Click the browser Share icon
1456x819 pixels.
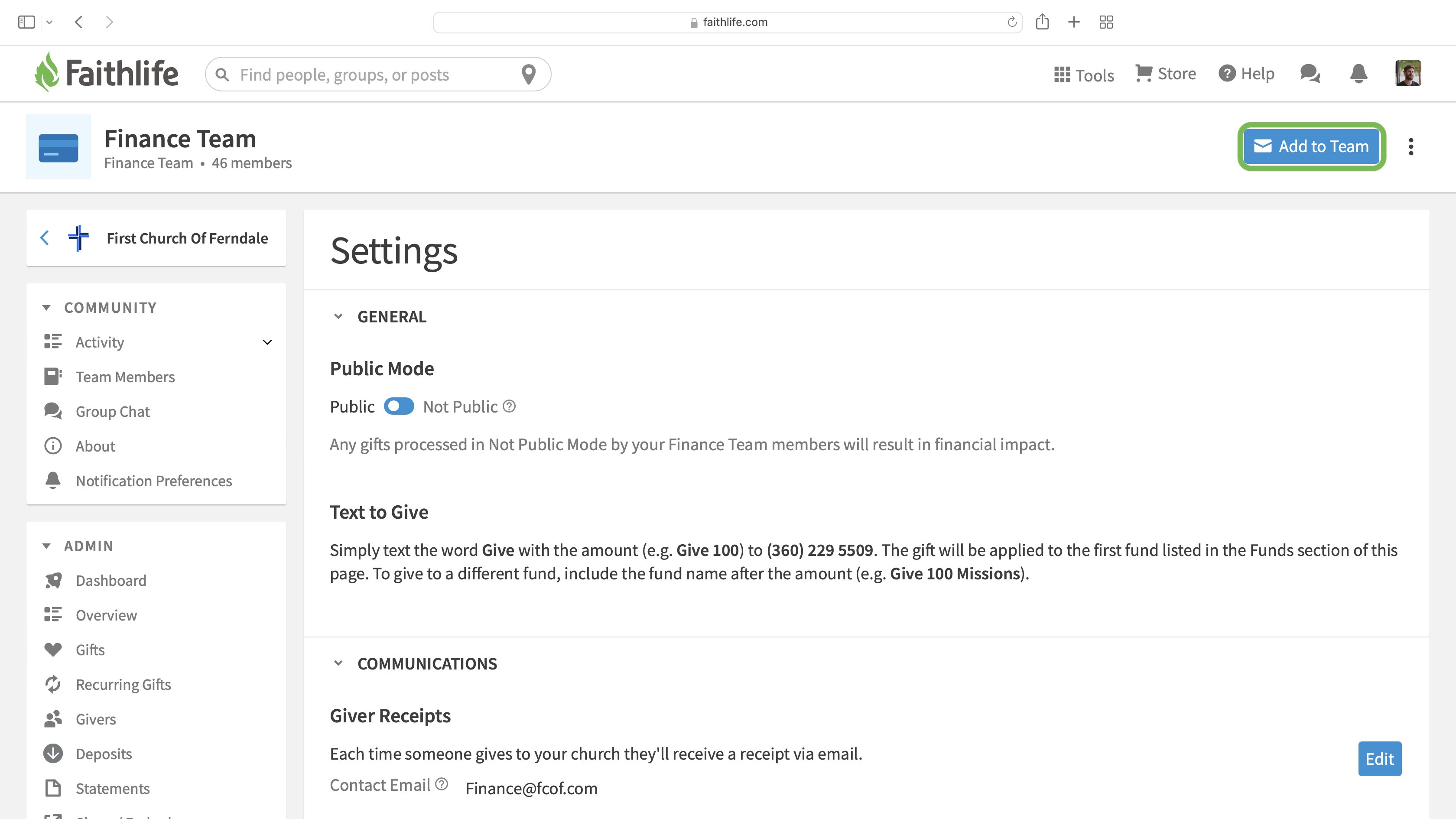pos(1042,22)
